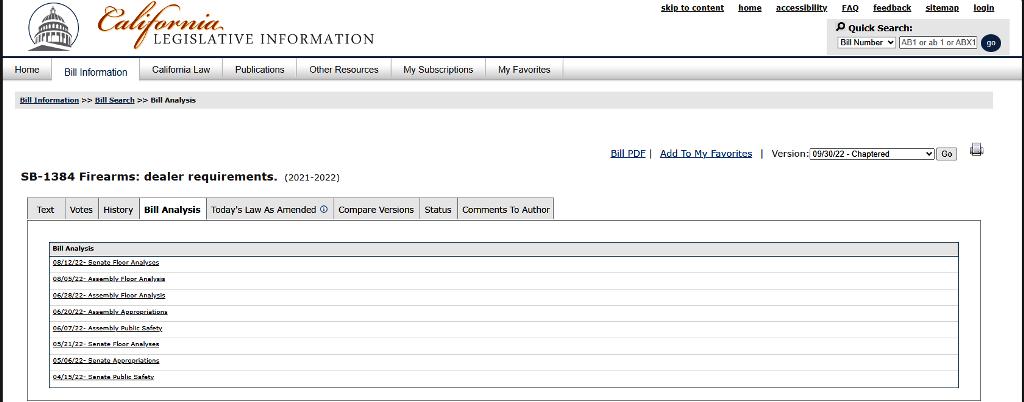Expand the Version dropdown showing 09/30/22 - Chaptered
Image resolution: width=1024 pixels, height=402 pixels.
pos(872,154)
